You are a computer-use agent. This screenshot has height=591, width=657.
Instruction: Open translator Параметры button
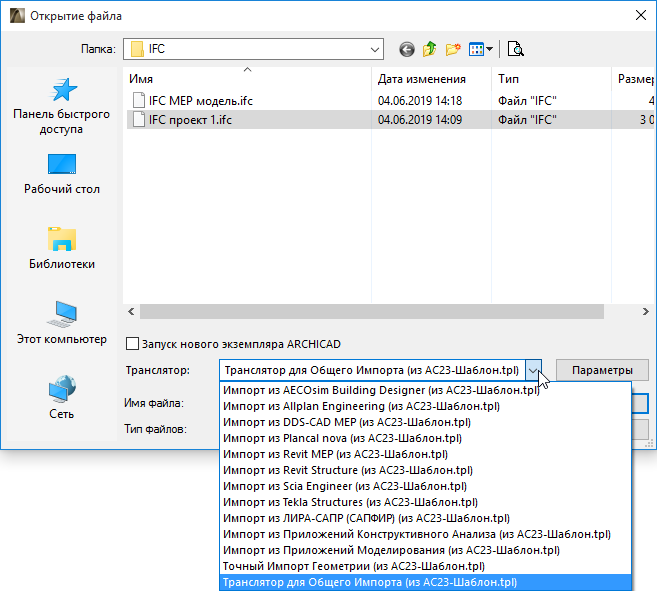click(x=602, y=371)
